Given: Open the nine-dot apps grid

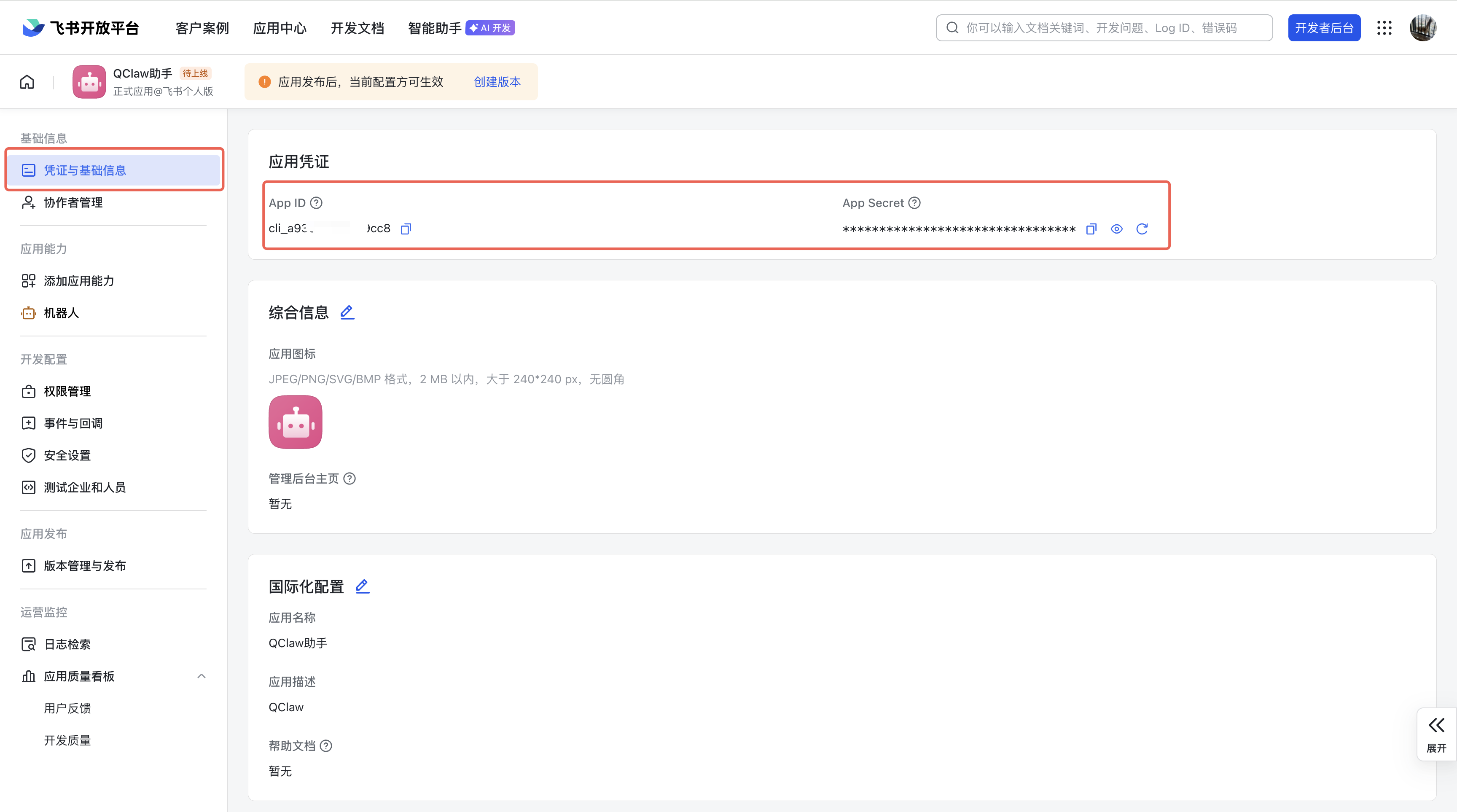Looking at the screenshot, I should tap(1384, 28).
